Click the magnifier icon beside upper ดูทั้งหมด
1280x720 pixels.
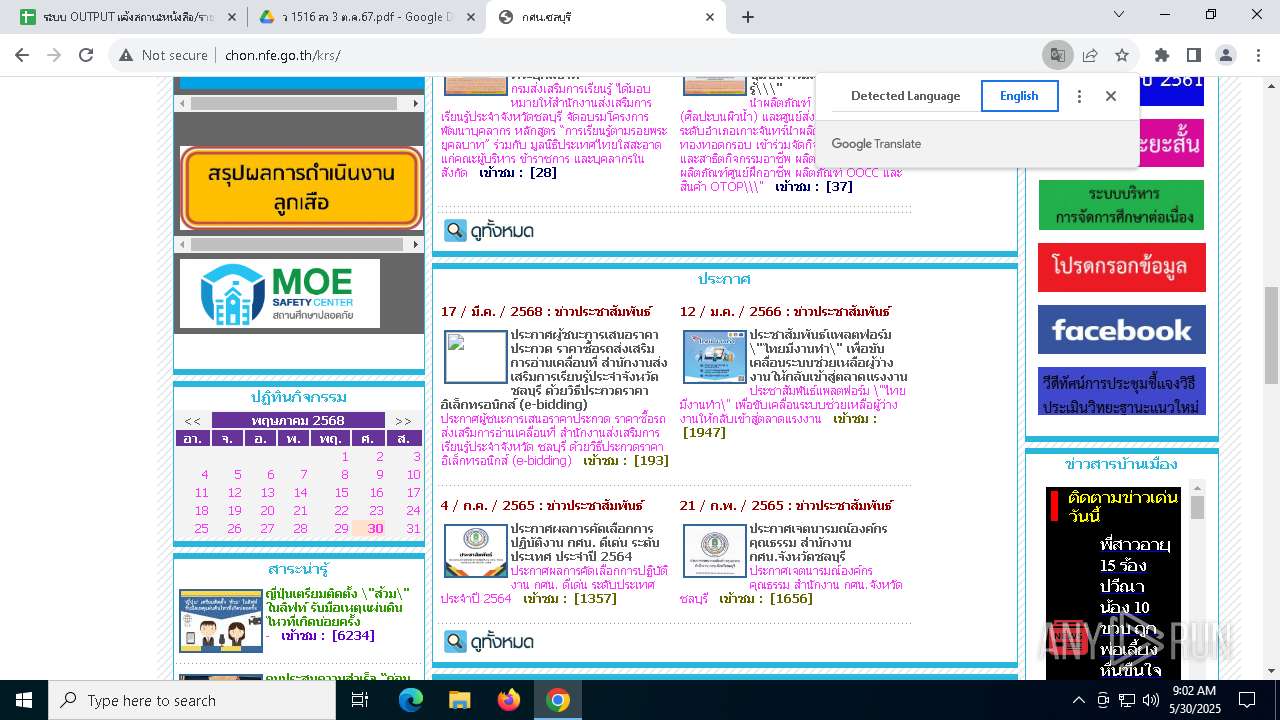(455, 231)
